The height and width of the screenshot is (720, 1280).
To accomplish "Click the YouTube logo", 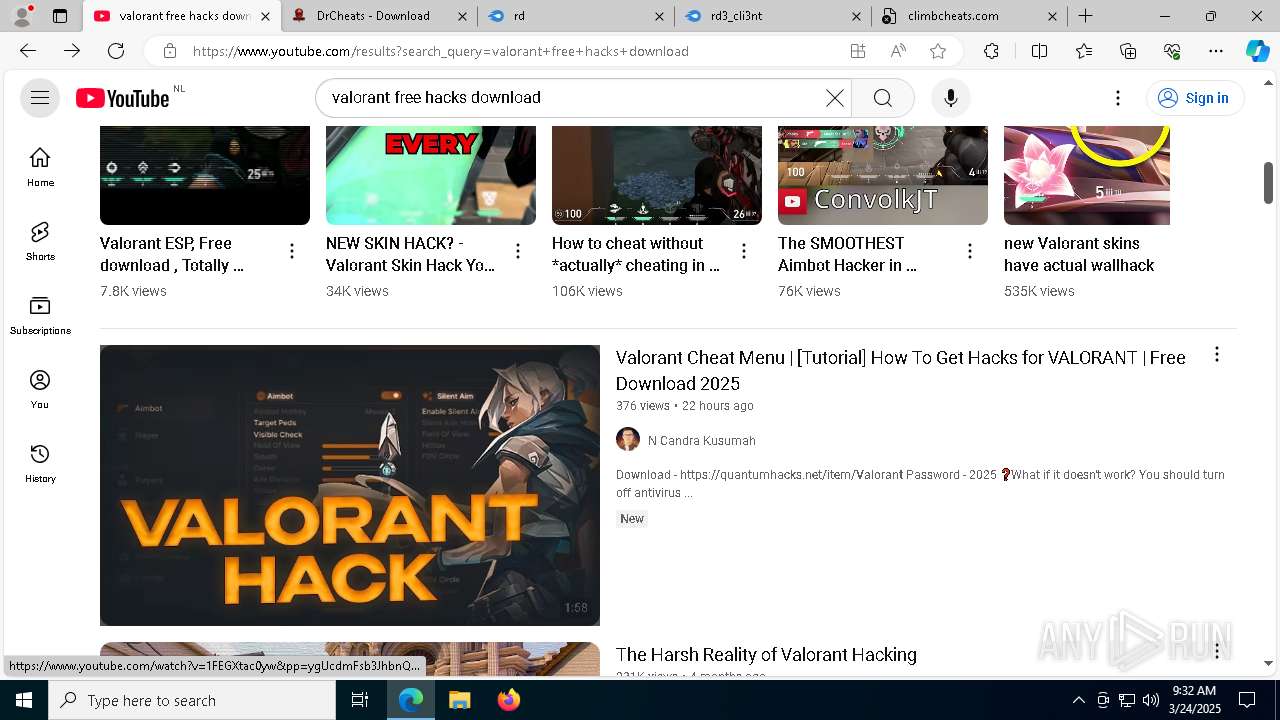I will [x=124, y=97].
